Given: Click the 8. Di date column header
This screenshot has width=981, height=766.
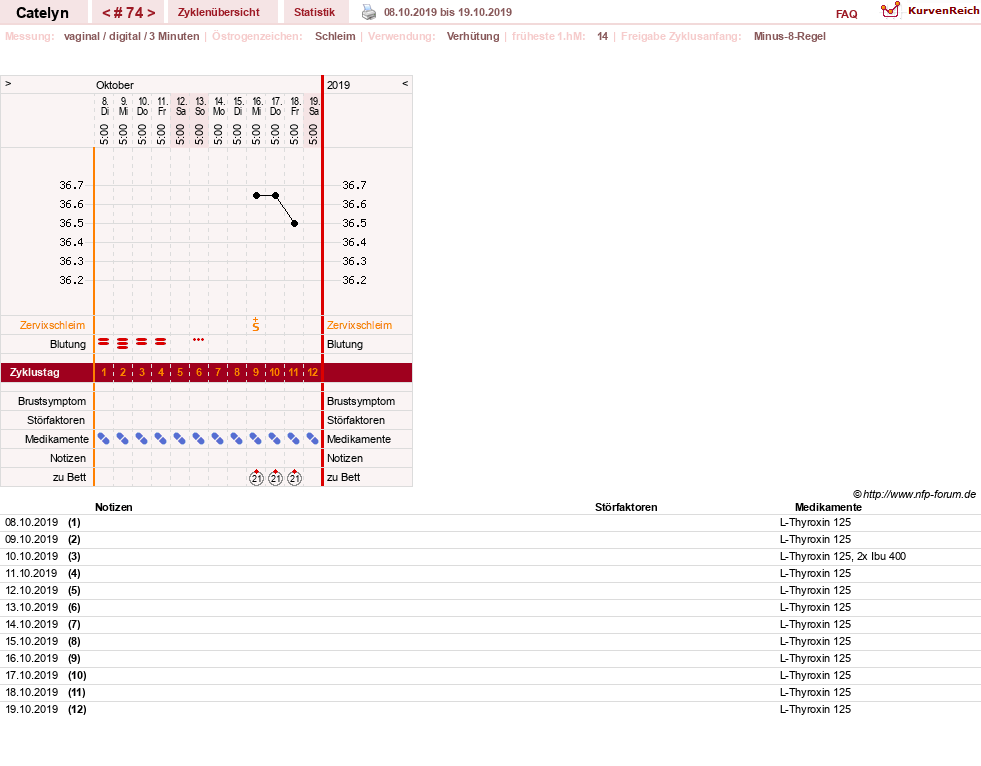Looking at the screenshot, I should click(x=104, y=106).
